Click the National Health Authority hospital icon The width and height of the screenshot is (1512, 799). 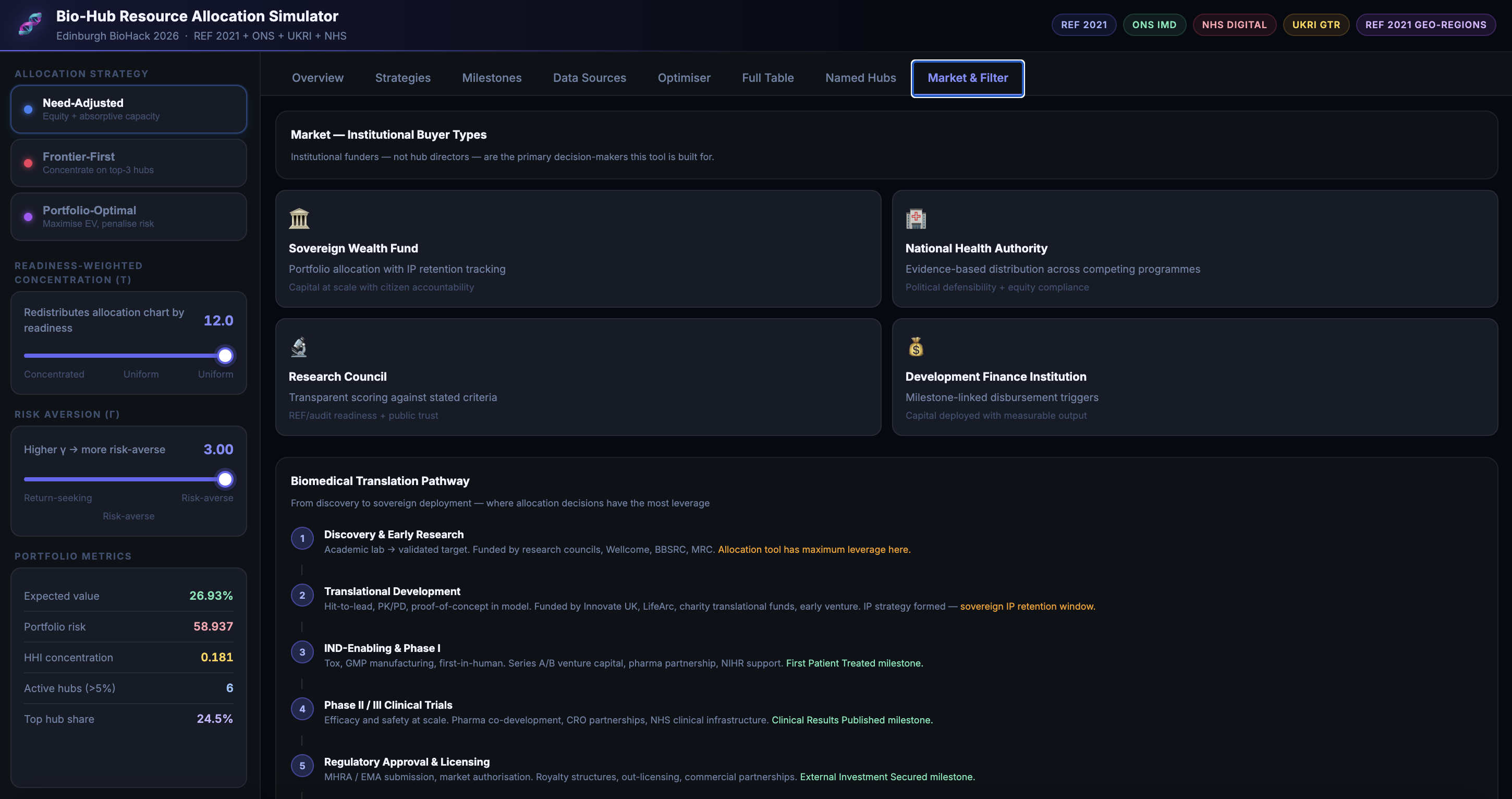916,219
